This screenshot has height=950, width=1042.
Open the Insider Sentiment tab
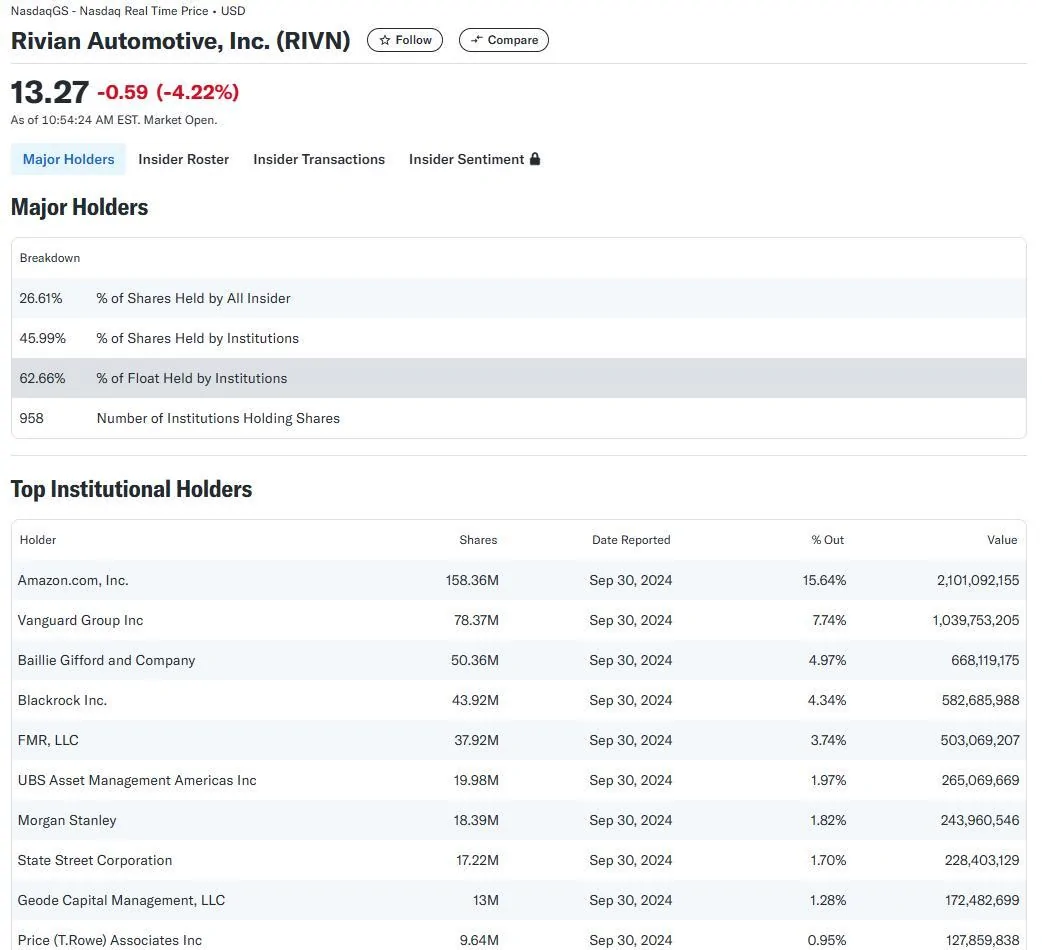click(x=474, y=159)
